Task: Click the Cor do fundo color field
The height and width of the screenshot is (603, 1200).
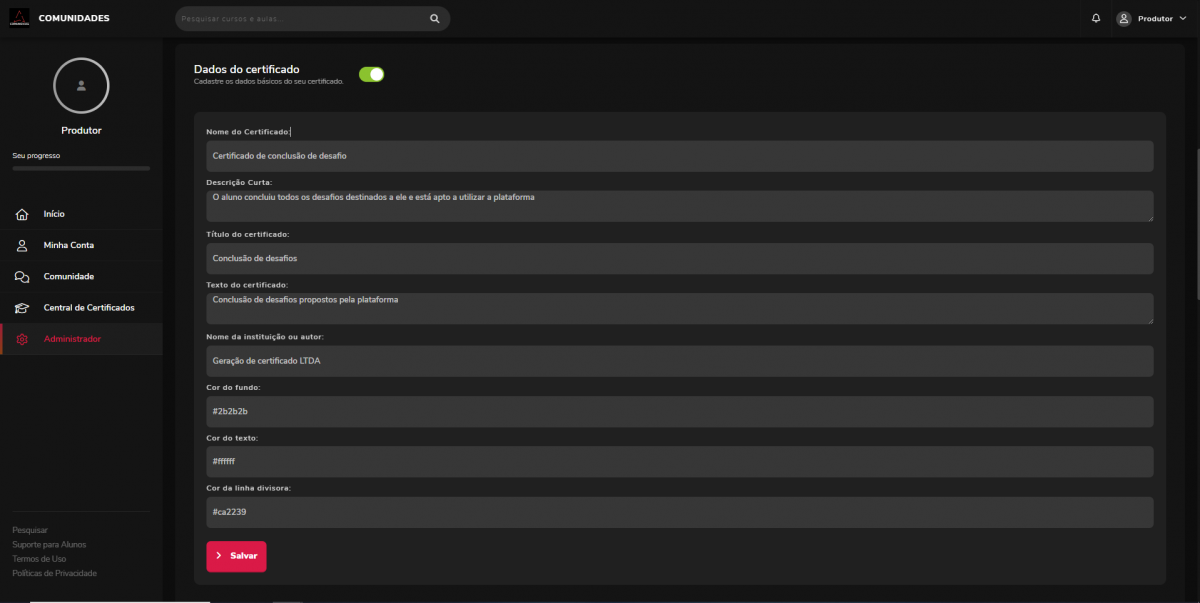Action: tap(679, 411)
